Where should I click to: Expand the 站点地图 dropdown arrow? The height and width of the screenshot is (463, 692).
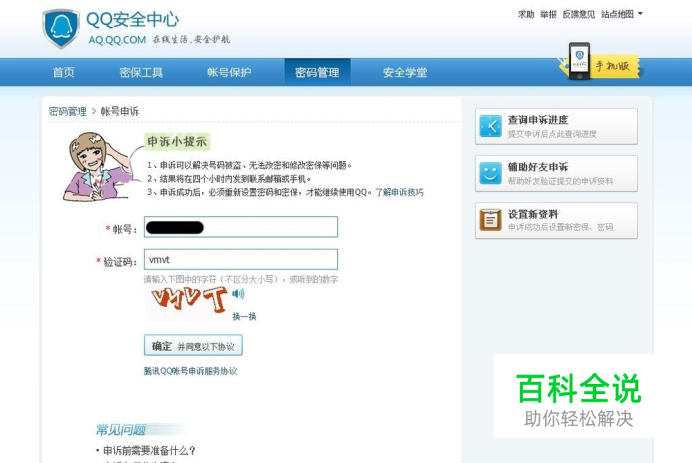pyautogui.click(x=640, y=14)
